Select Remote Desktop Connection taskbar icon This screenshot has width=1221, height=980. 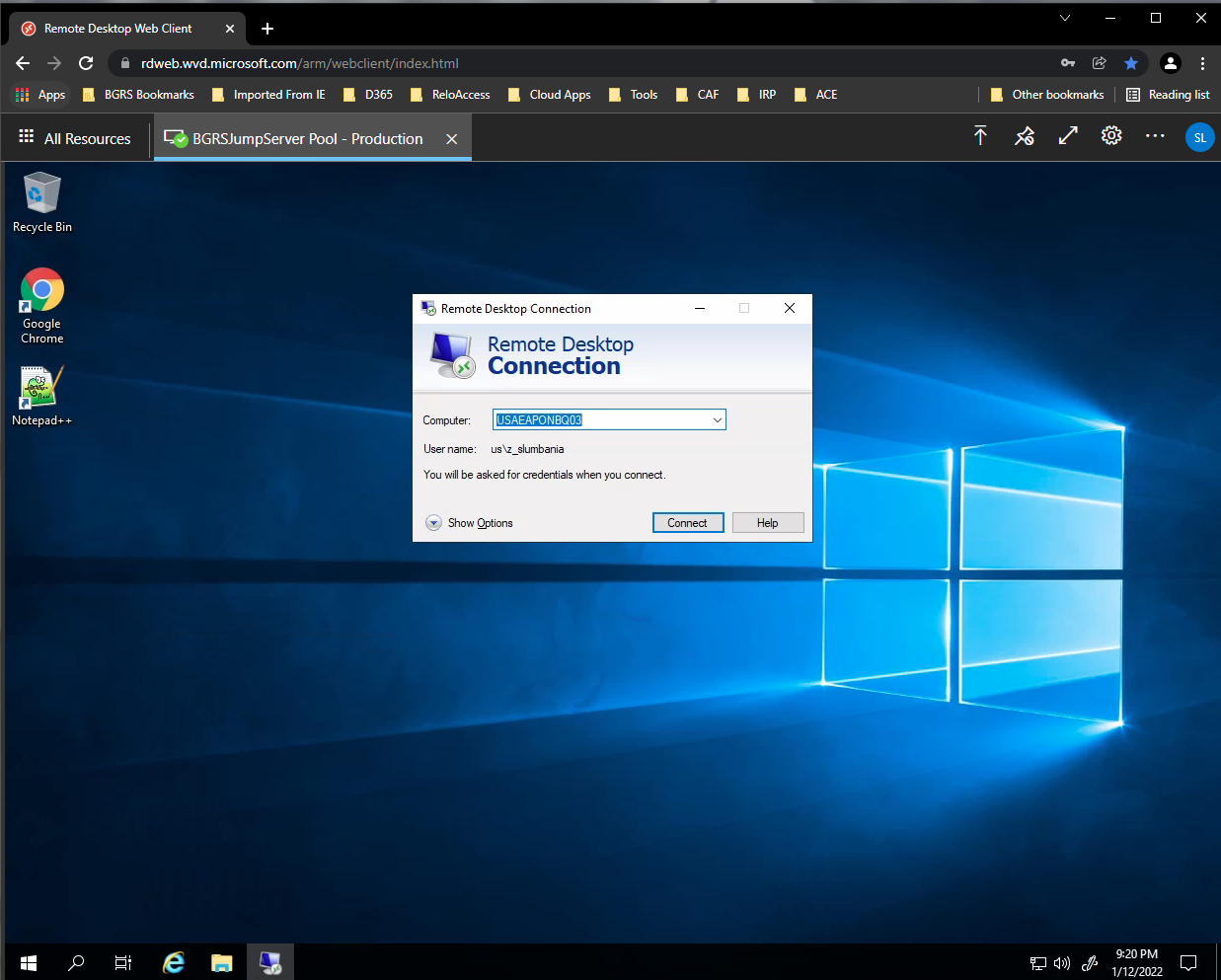click(x=270, y=962)
